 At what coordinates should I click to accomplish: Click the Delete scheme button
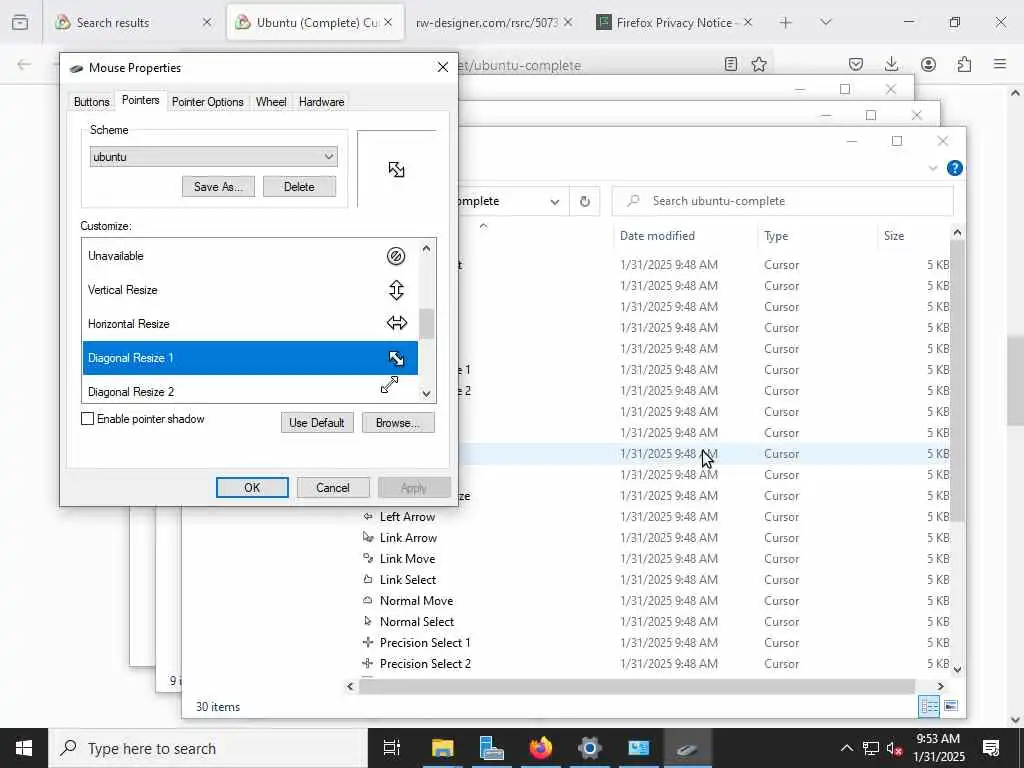[x=299, y=187]
